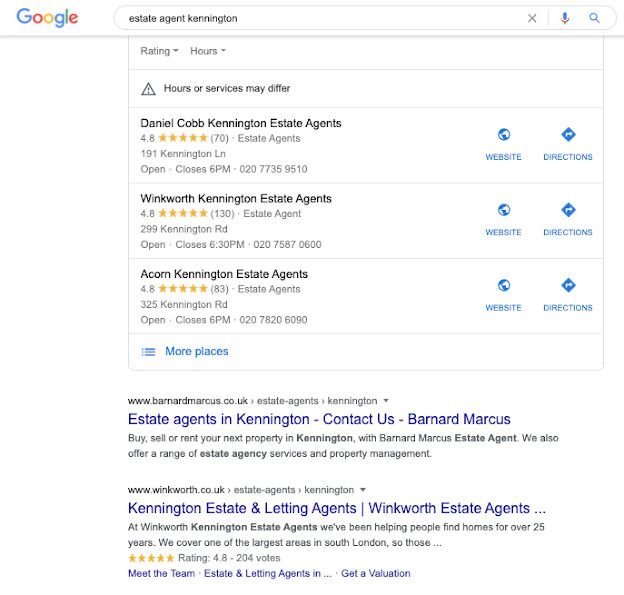Get directions to Acorn Kennington
624x595 pixels.
point(568,295)
